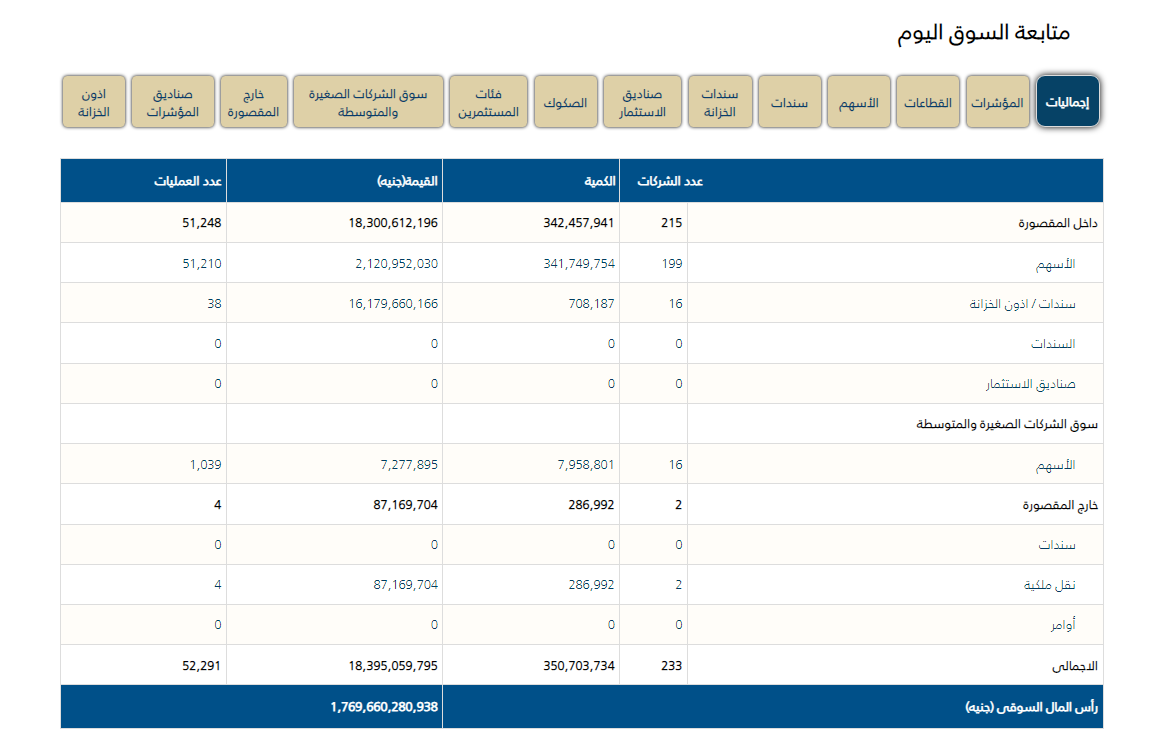This screenshot has width=1154, height=750.
Task: Switch to خارج المقصورة tab
Action: point(254,102)
